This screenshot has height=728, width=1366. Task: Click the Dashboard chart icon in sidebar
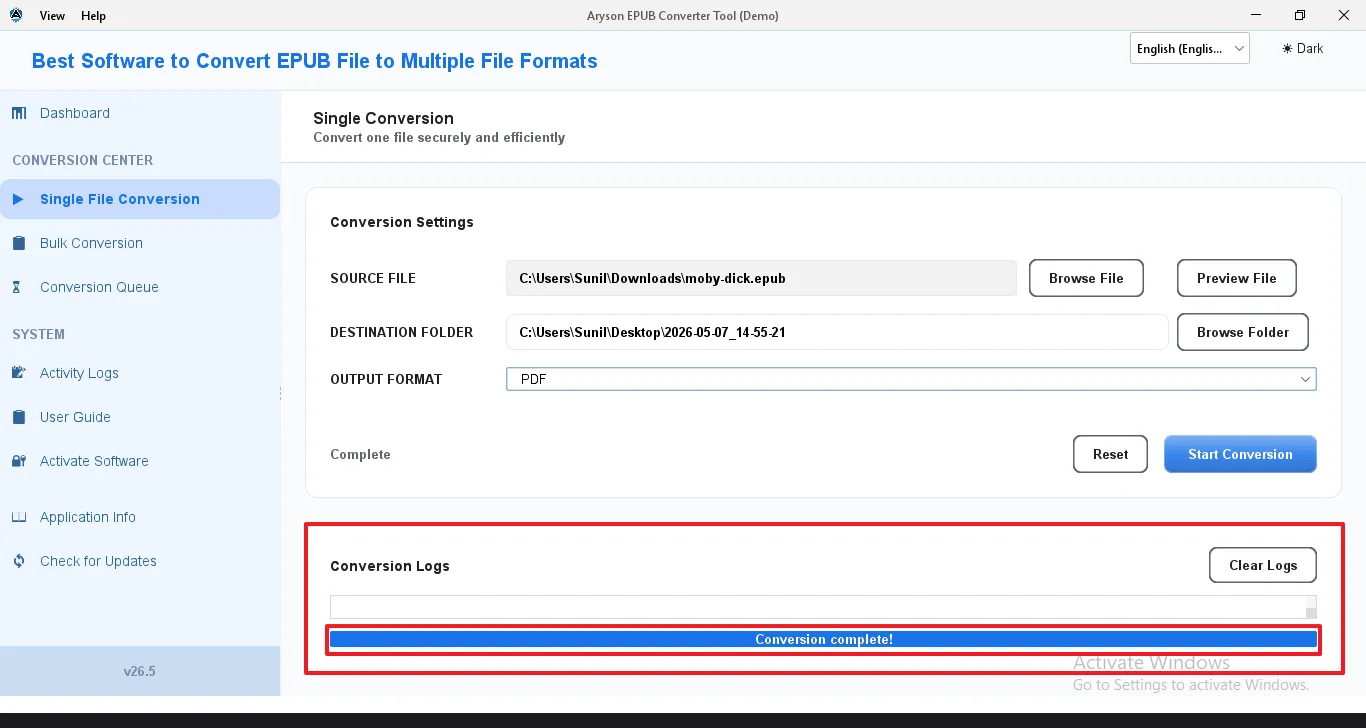(19, 113)
